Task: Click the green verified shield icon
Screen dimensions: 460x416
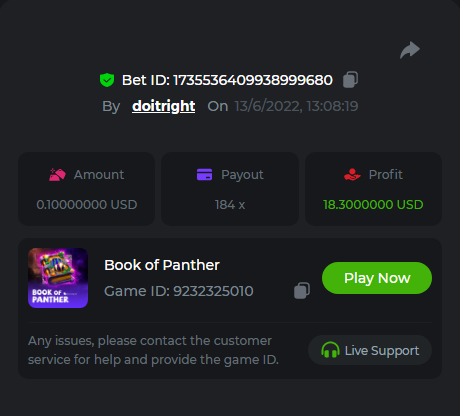Action: [107, 80]
